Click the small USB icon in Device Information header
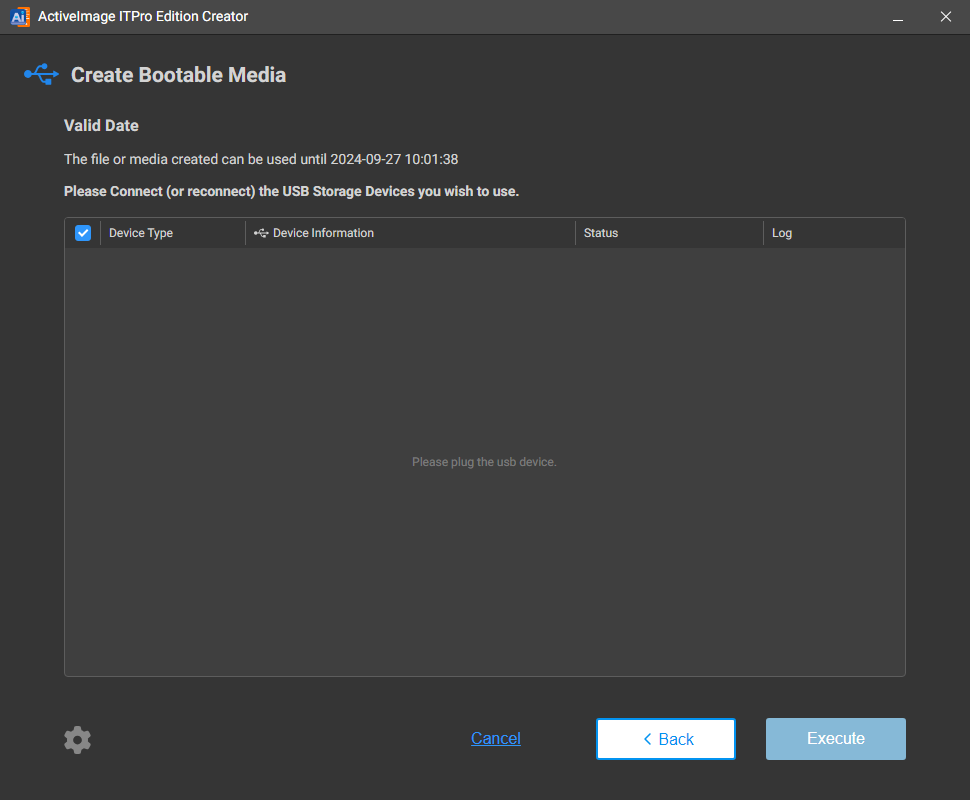 click(x=261, y=233)
